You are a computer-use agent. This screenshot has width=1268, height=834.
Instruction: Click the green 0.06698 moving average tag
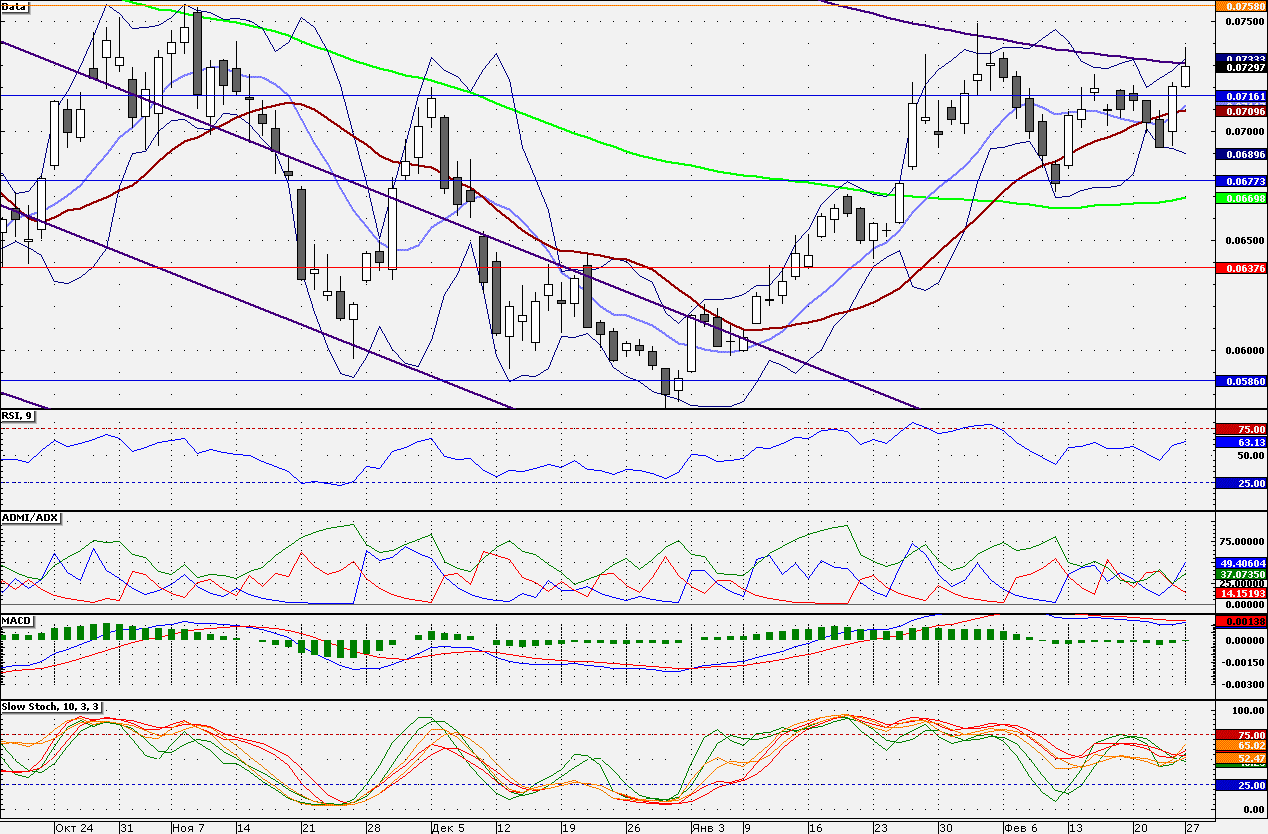pyautogui.click(x=1240, y=198)
